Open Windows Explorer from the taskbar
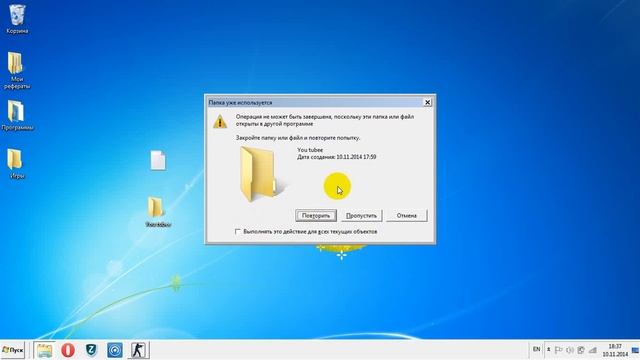Viewport: 640px width, 360px height. (x=44, y=350)
